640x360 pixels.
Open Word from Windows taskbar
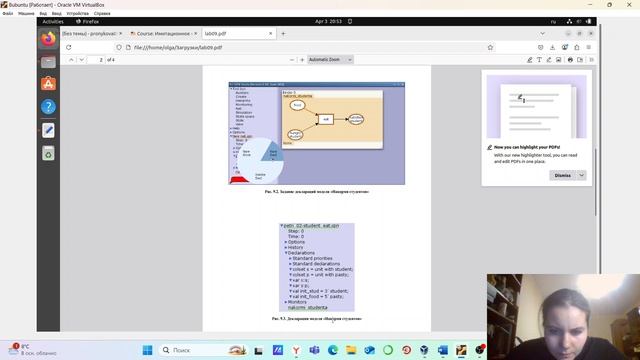443,350
